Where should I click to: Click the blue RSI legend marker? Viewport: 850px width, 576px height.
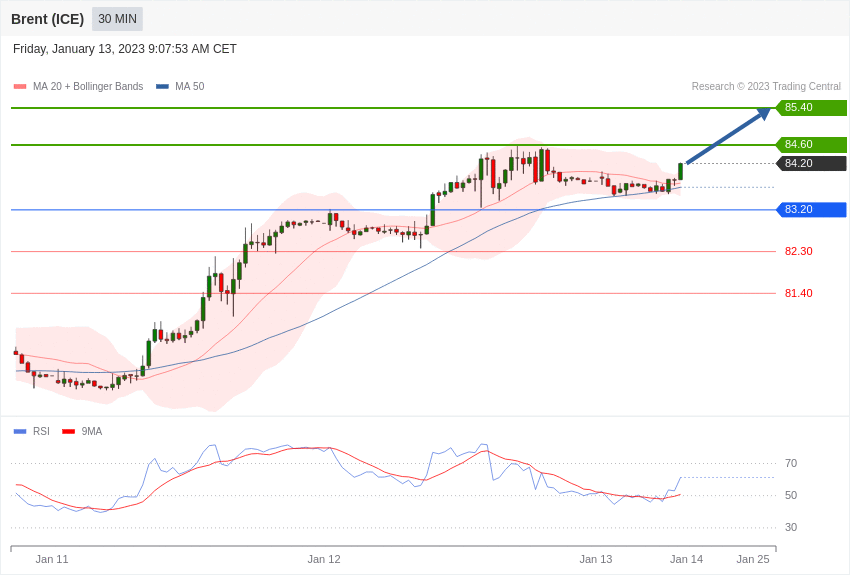[x=20, y=432]
